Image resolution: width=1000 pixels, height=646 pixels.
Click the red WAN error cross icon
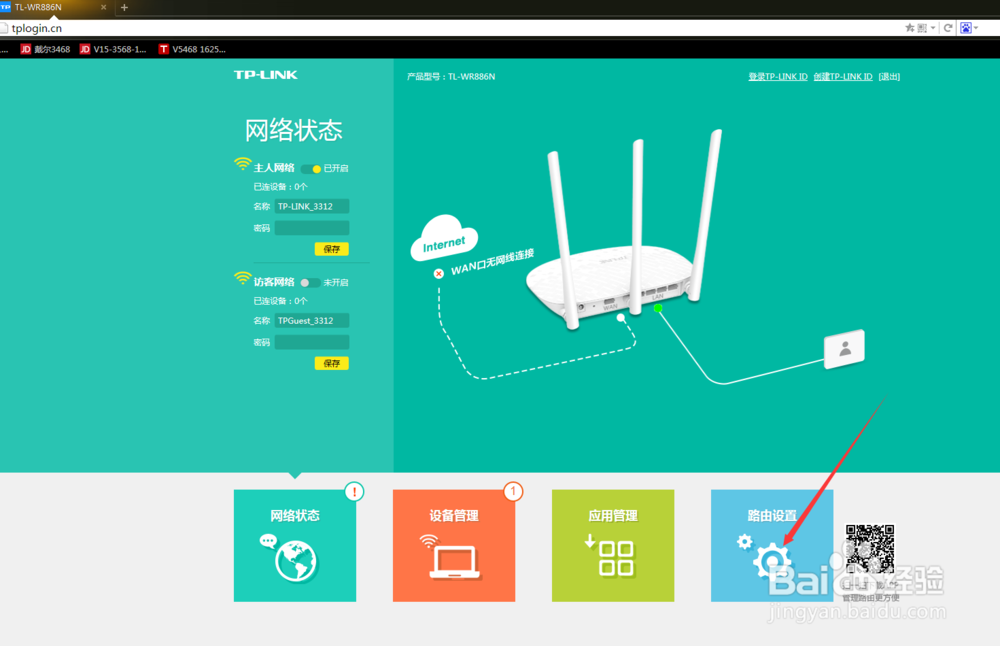(x=439, y=274)
